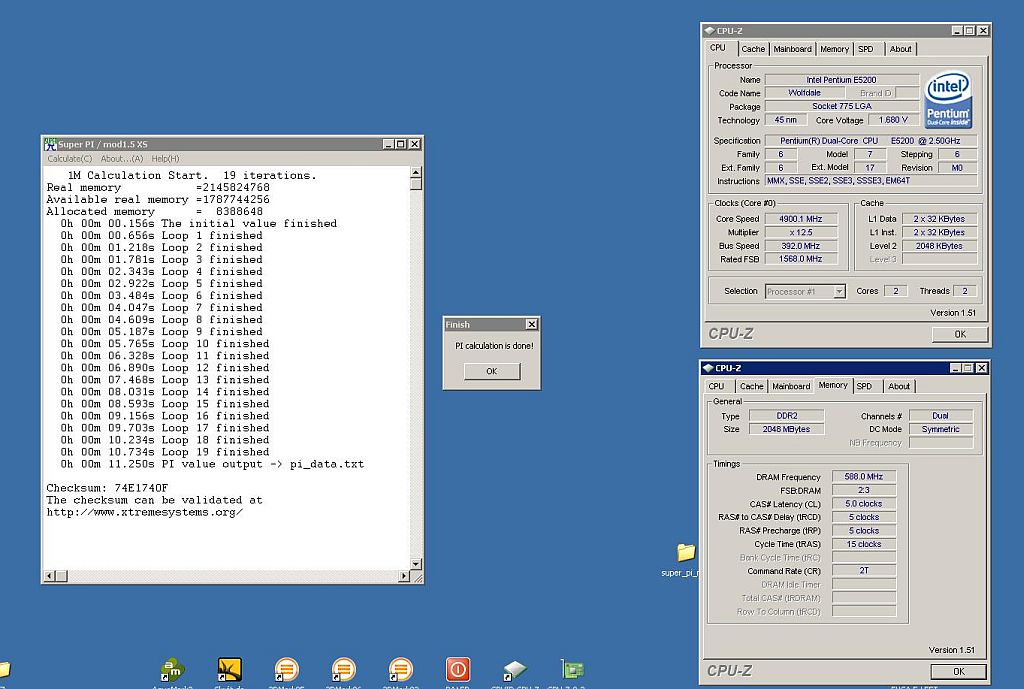Click the Intel Pentium logo in CPU-Z
The height and width of the screenshot is (689, 1024).
pyautogui.click(x=949, y=100)
